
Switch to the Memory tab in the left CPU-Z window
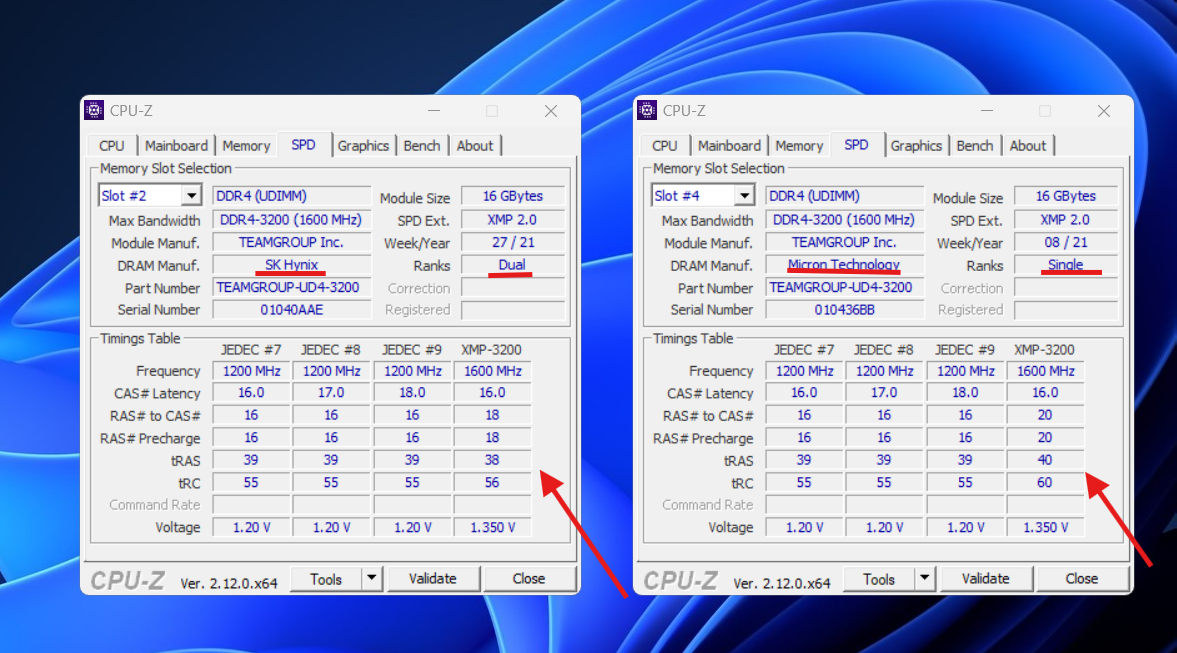click(x=246, y=146)
